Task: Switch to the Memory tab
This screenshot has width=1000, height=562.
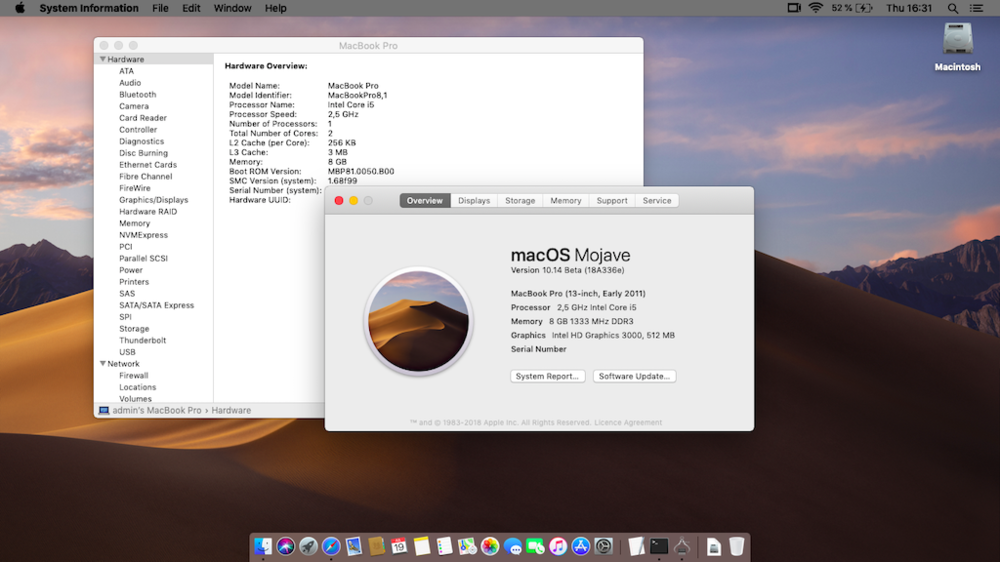Action: [x=566, y=200]
